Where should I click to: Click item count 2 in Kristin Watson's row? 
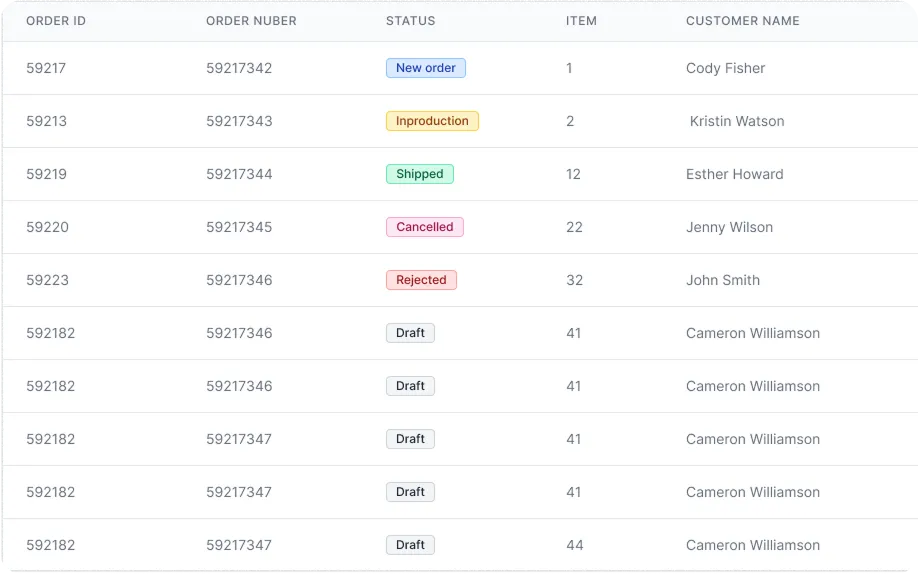click(x=570, y=121)
